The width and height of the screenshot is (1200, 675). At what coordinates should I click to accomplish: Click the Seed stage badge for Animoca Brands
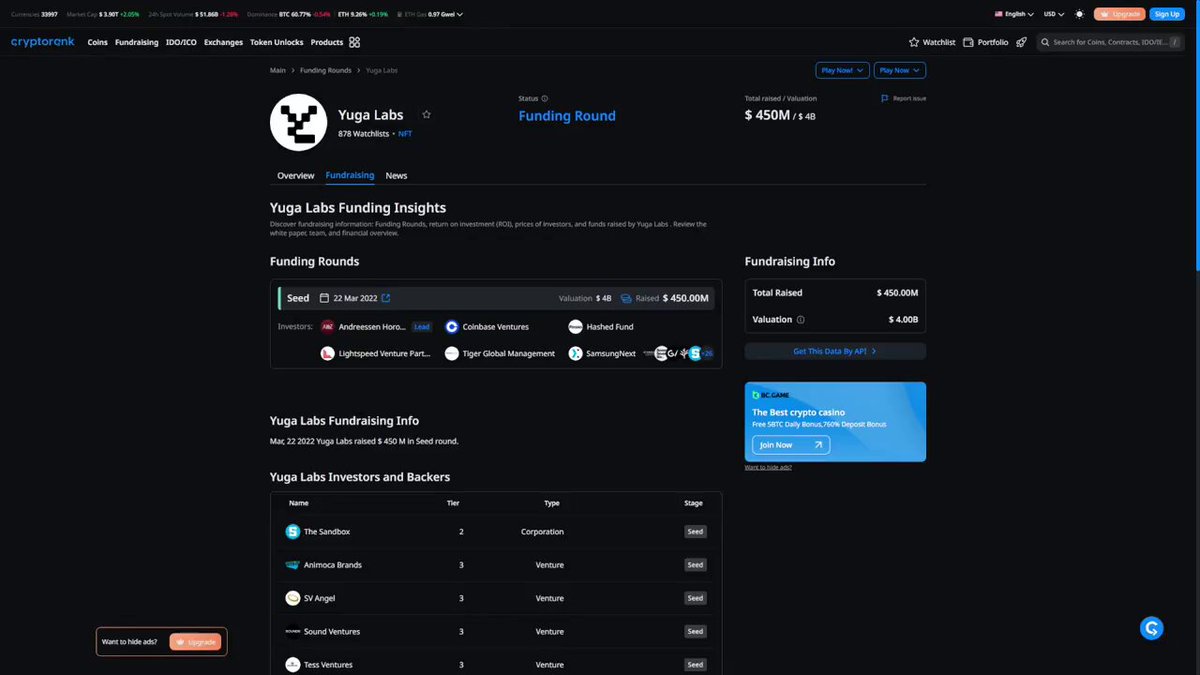coord(695,565)
